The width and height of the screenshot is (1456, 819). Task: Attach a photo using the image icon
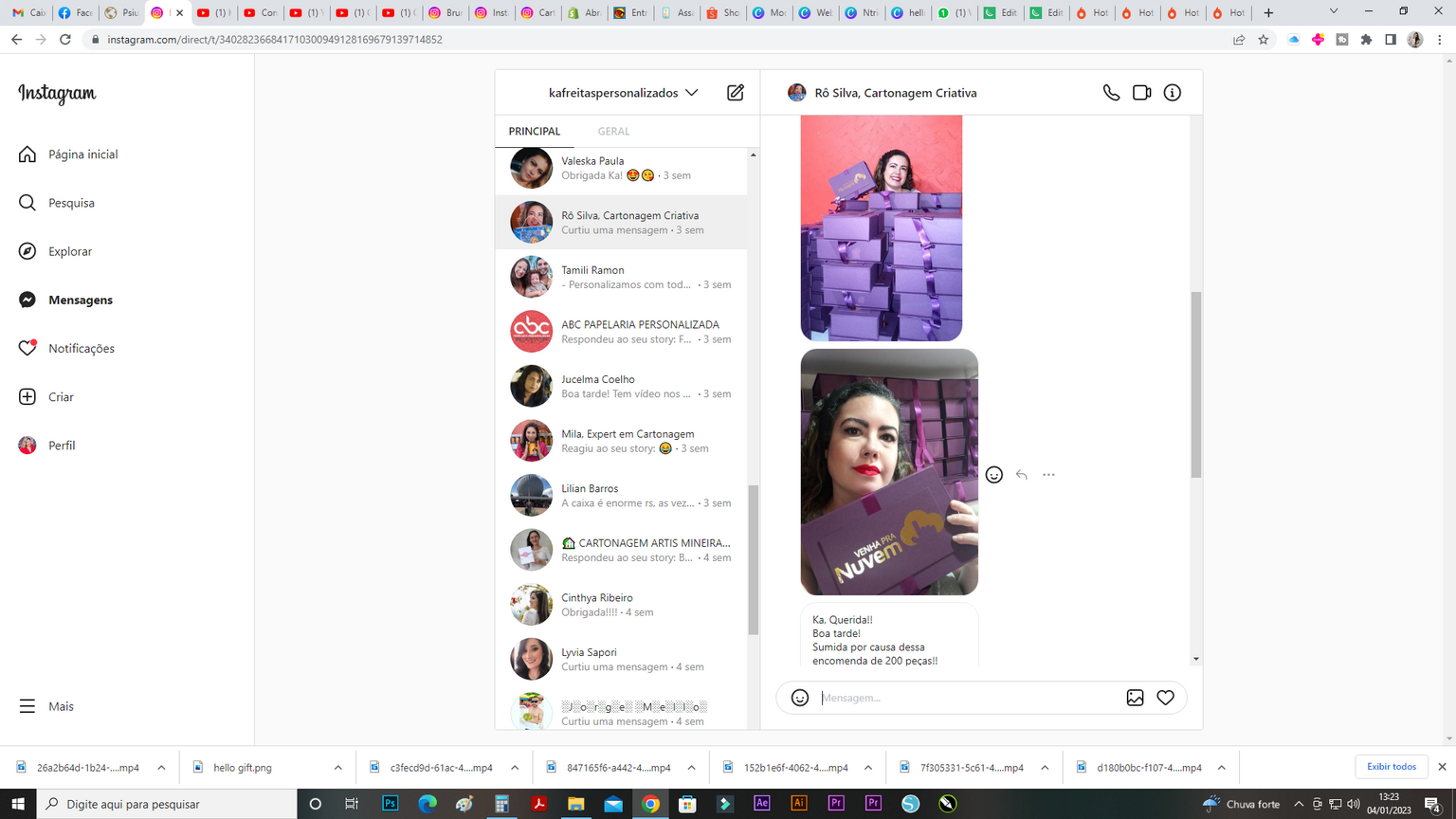1135,698
